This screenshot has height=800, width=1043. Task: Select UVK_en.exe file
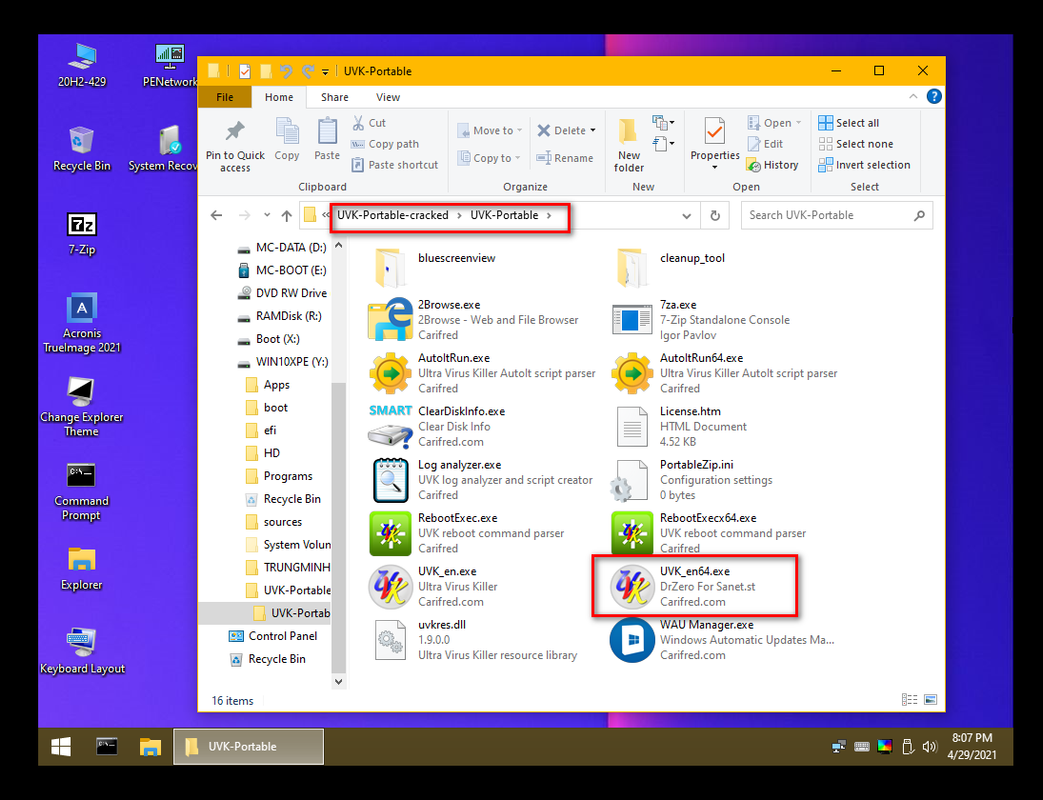[x=434, y=586]
